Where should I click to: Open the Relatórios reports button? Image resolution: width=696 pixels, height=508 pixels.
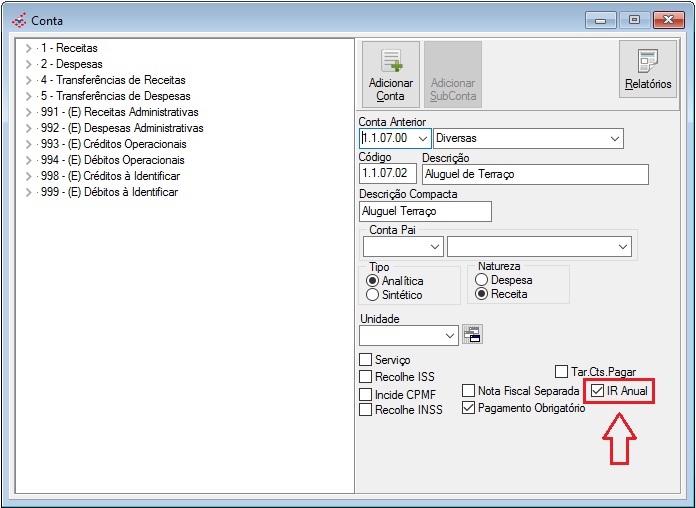click(647, 69)
